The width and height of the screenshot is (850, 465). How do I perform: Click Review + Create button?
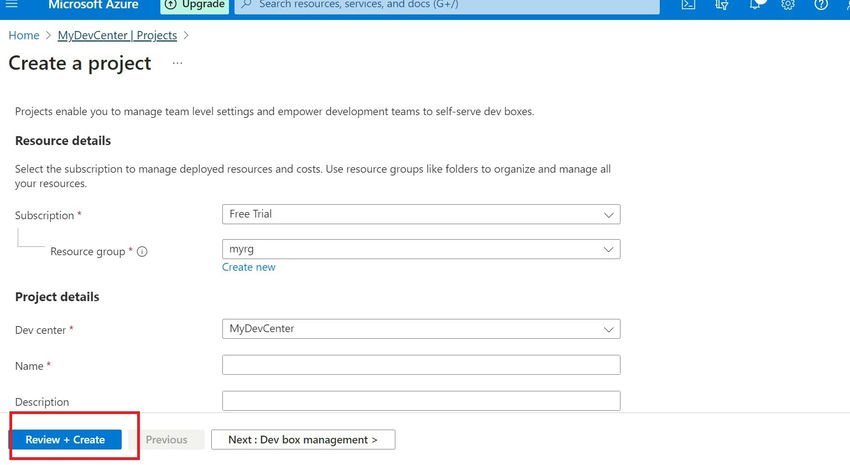click(x=65, y=440)
